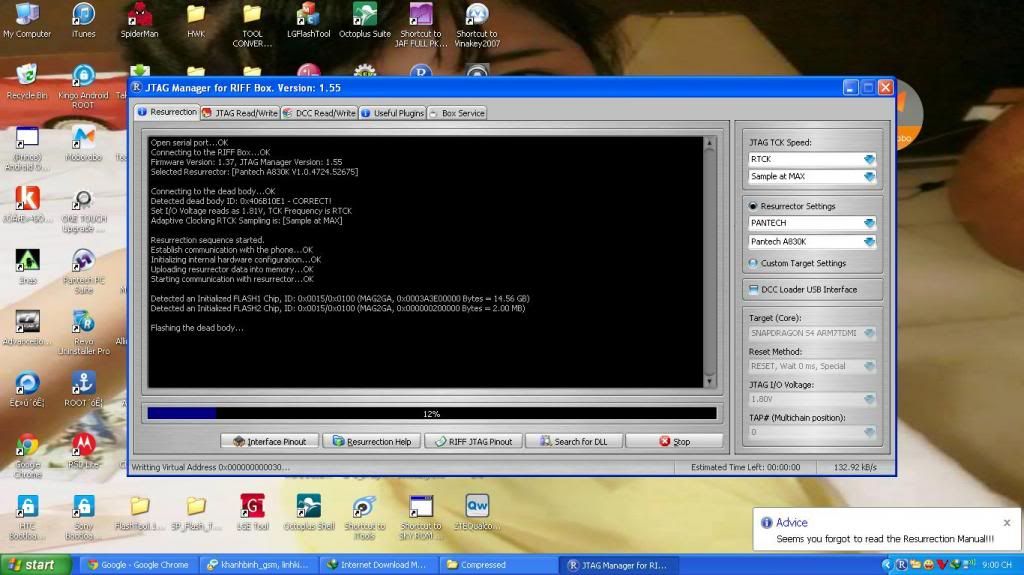Open TAP# Multichain position dropdown
1024x575 pixels.
(x=869, y=432)
